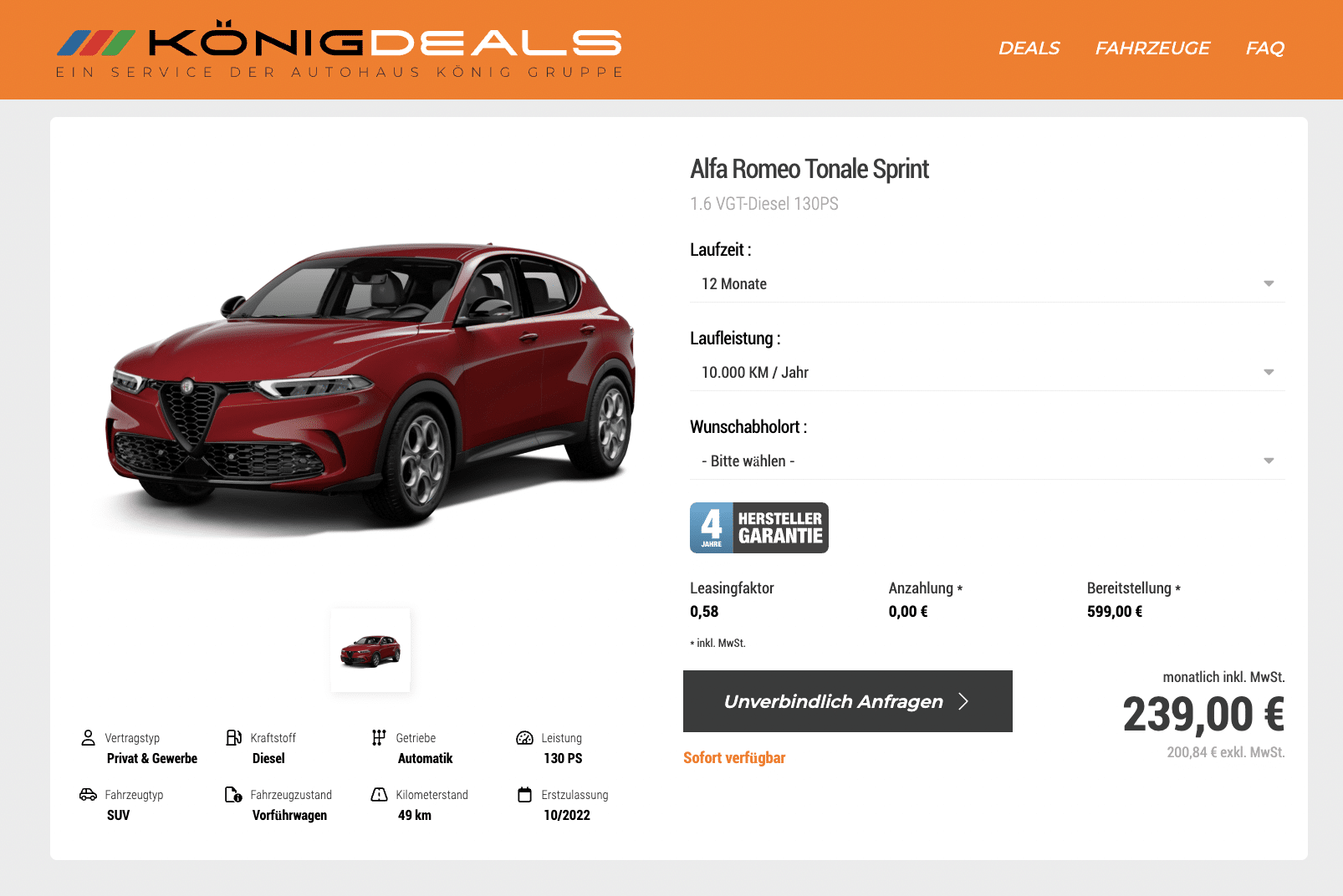Screen dimensions: 1343x896
Task: Open the Wunschabholort Bitte wählen dropdown
Action: click(987, 461)
